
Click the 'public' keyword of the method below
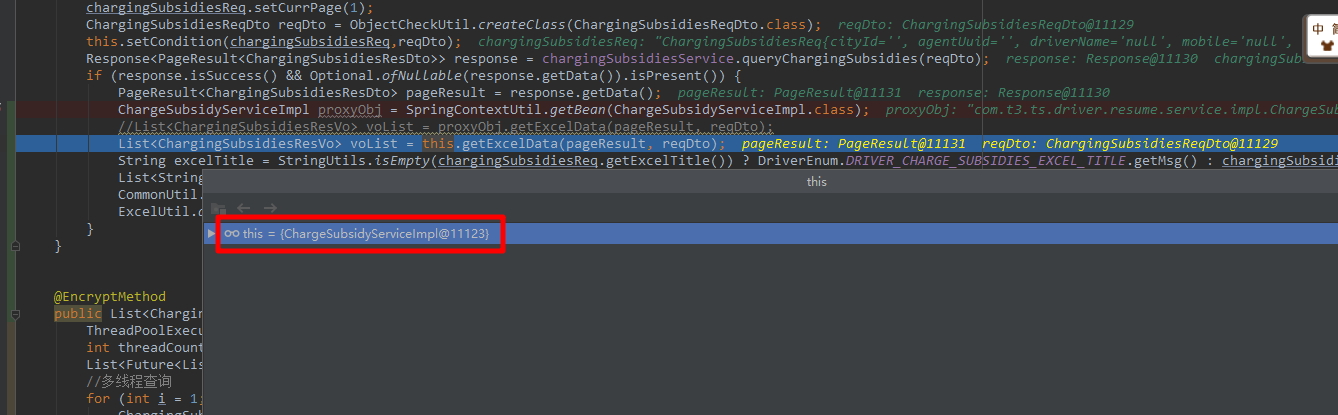[78, 313]
